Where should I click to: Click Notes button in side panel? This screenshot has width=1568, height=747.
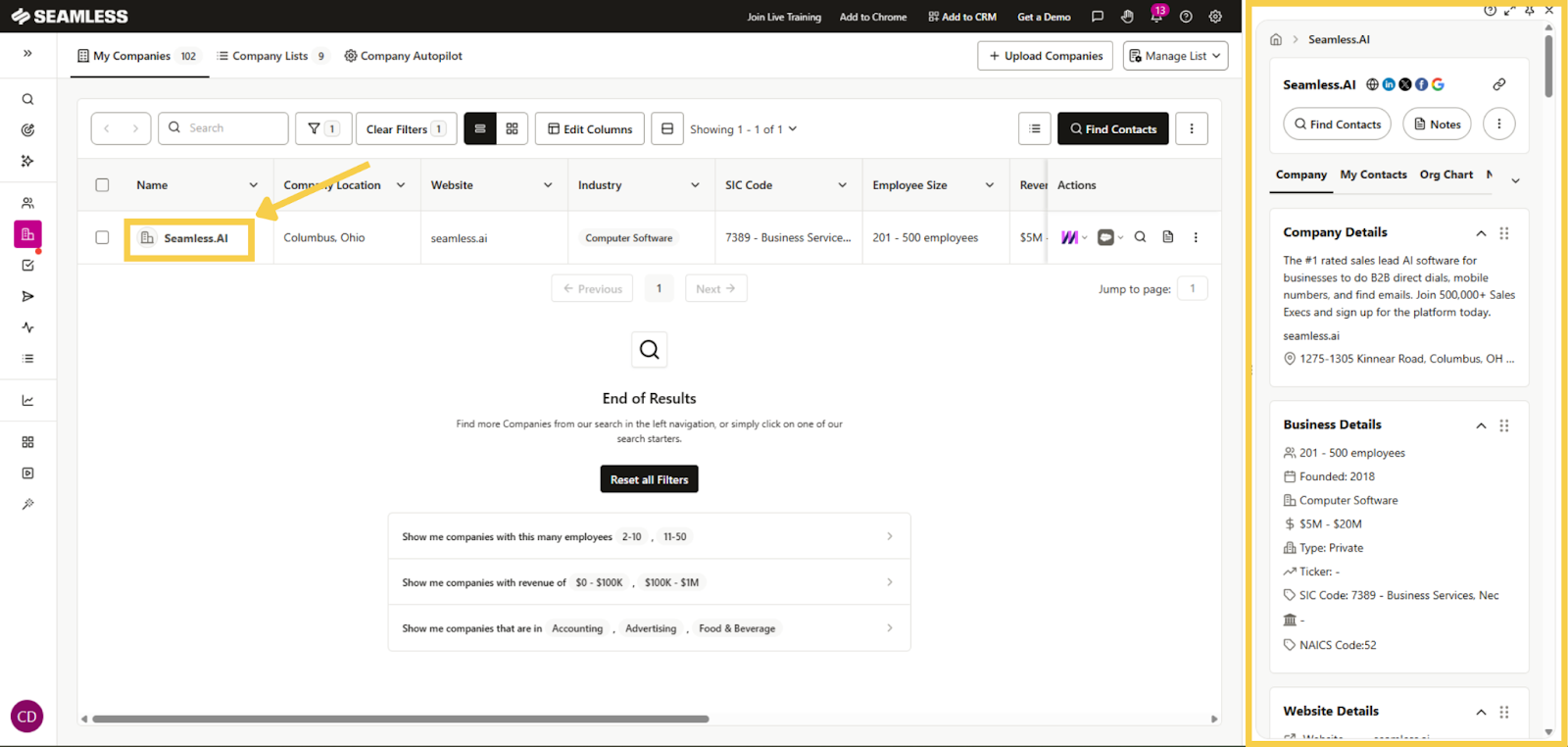1437,124
